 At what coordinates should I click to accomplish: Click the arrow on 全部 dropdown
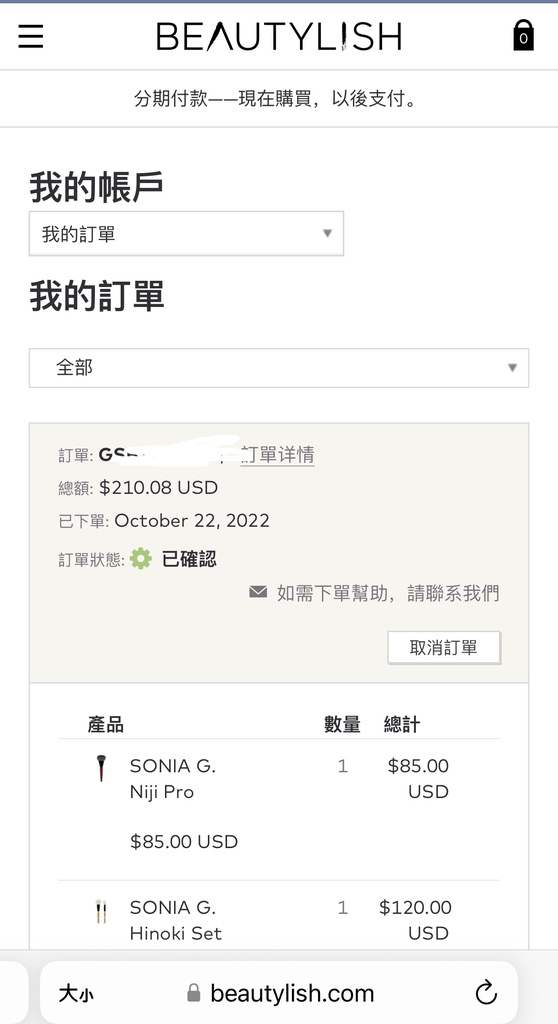coord(512,368)
